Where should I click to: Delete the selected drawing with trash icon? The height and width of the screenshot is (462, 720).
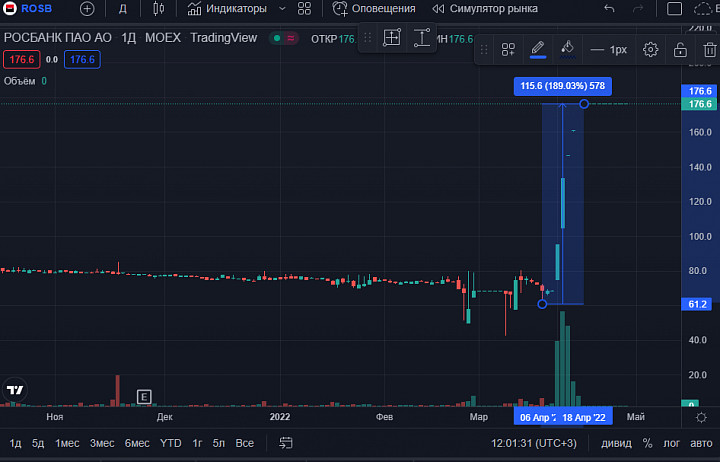pyautogui.click(x=710, y=50)
